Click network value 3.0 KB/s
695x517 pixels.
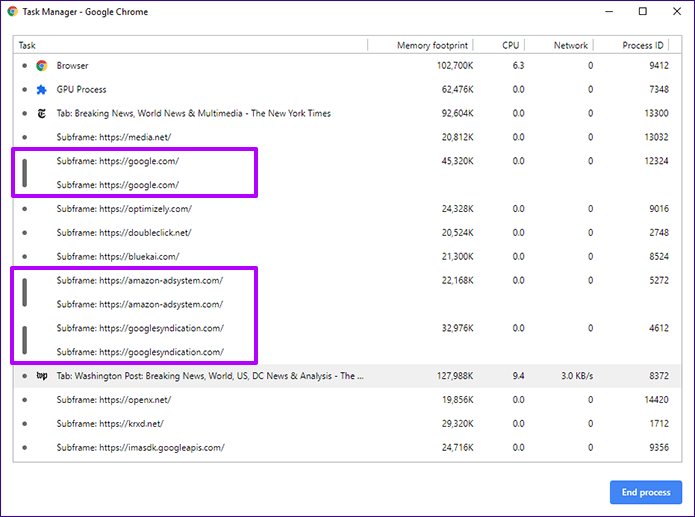tap(577, 376)
